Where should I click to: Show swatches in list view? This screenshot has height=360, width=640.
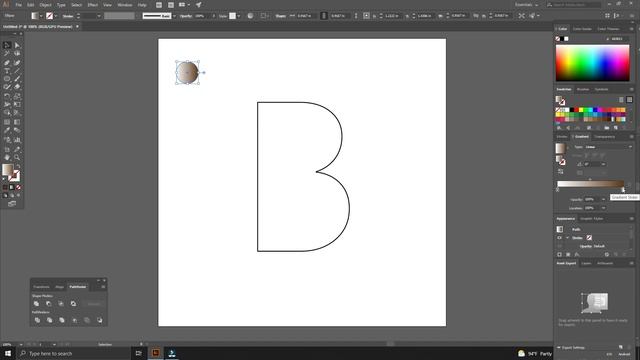(621, 100)
